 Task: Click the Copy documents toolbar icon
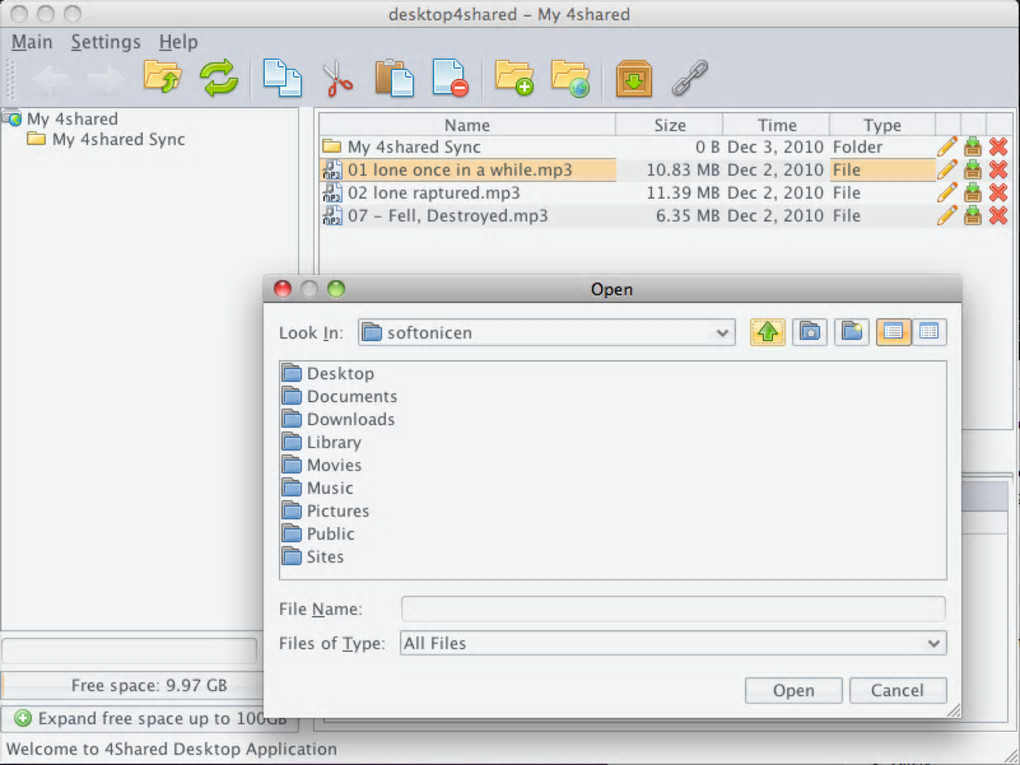pos(282,78)
